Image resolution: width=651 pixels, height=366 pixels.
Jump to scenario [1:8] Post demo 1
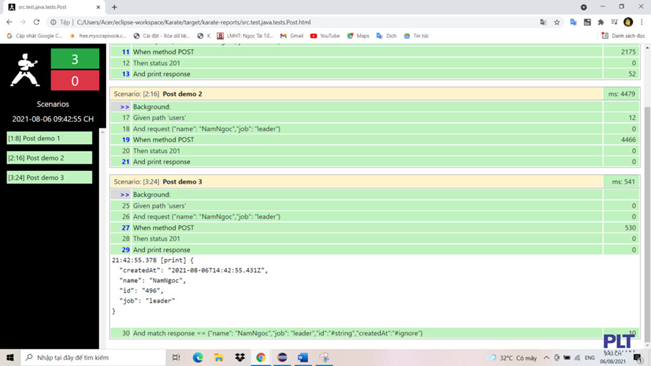click(x=49, y=138)
